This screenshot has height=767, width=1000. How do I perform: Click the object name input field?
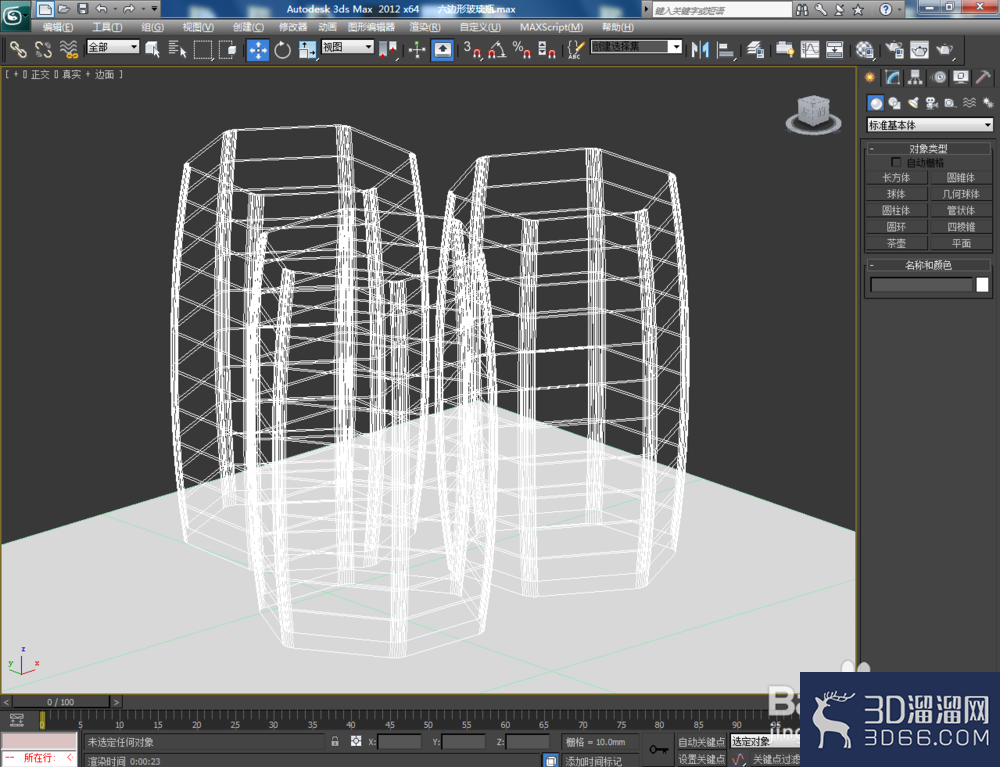(x=922, y=285)
